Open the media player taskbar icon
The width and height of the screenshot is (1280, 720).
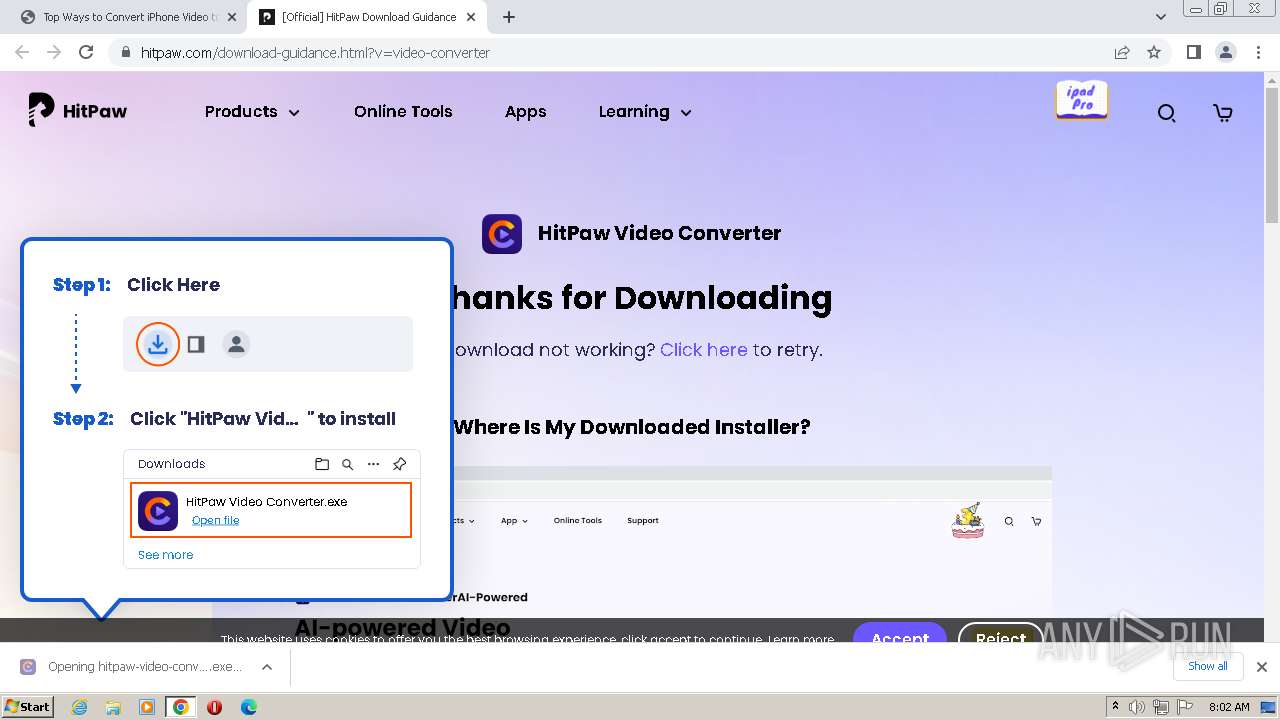[147, 707]
